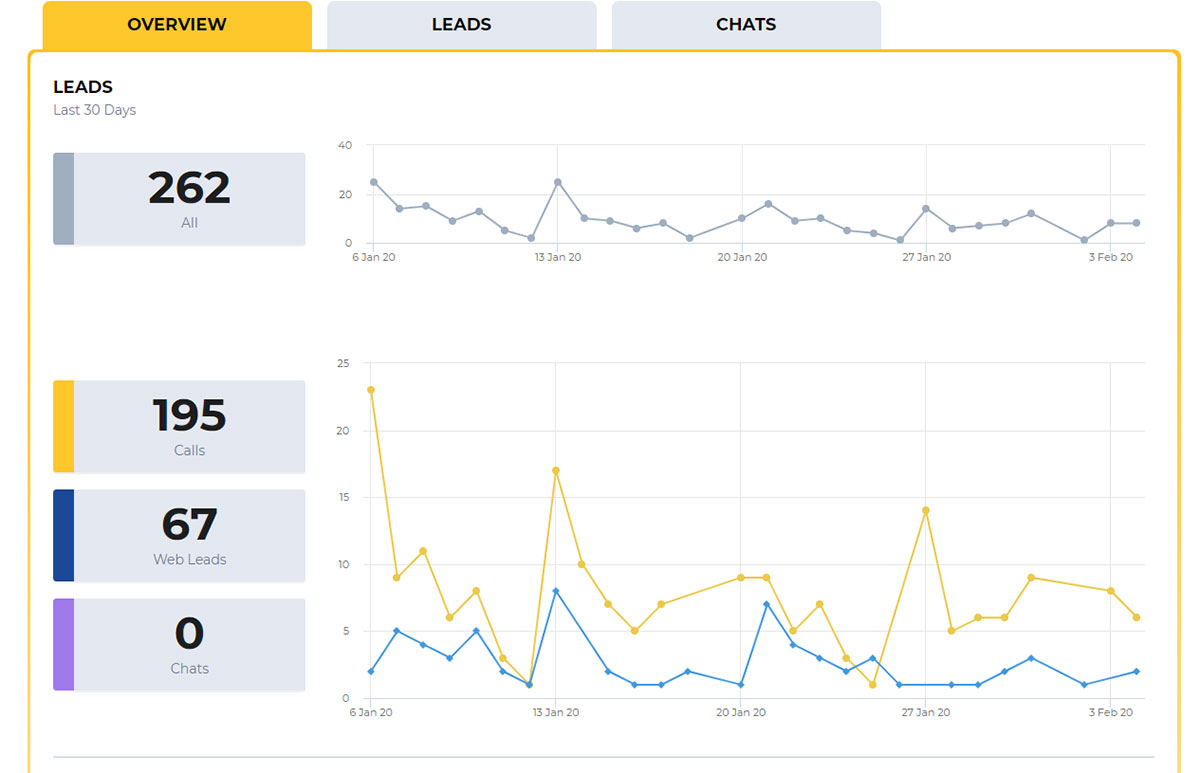Click the 0 Chats stat card
Screen dimensions: 1200x773
coord(179,644)
